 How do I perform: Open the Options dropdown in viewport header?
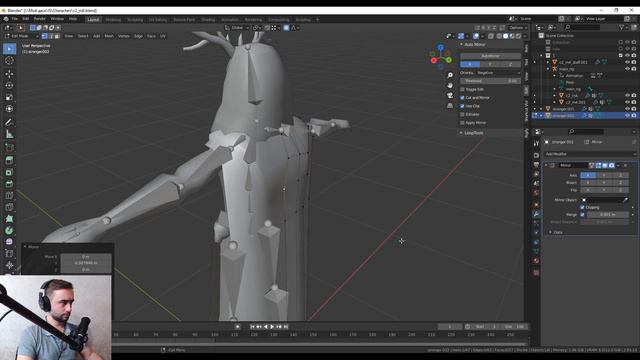point(518,28)
